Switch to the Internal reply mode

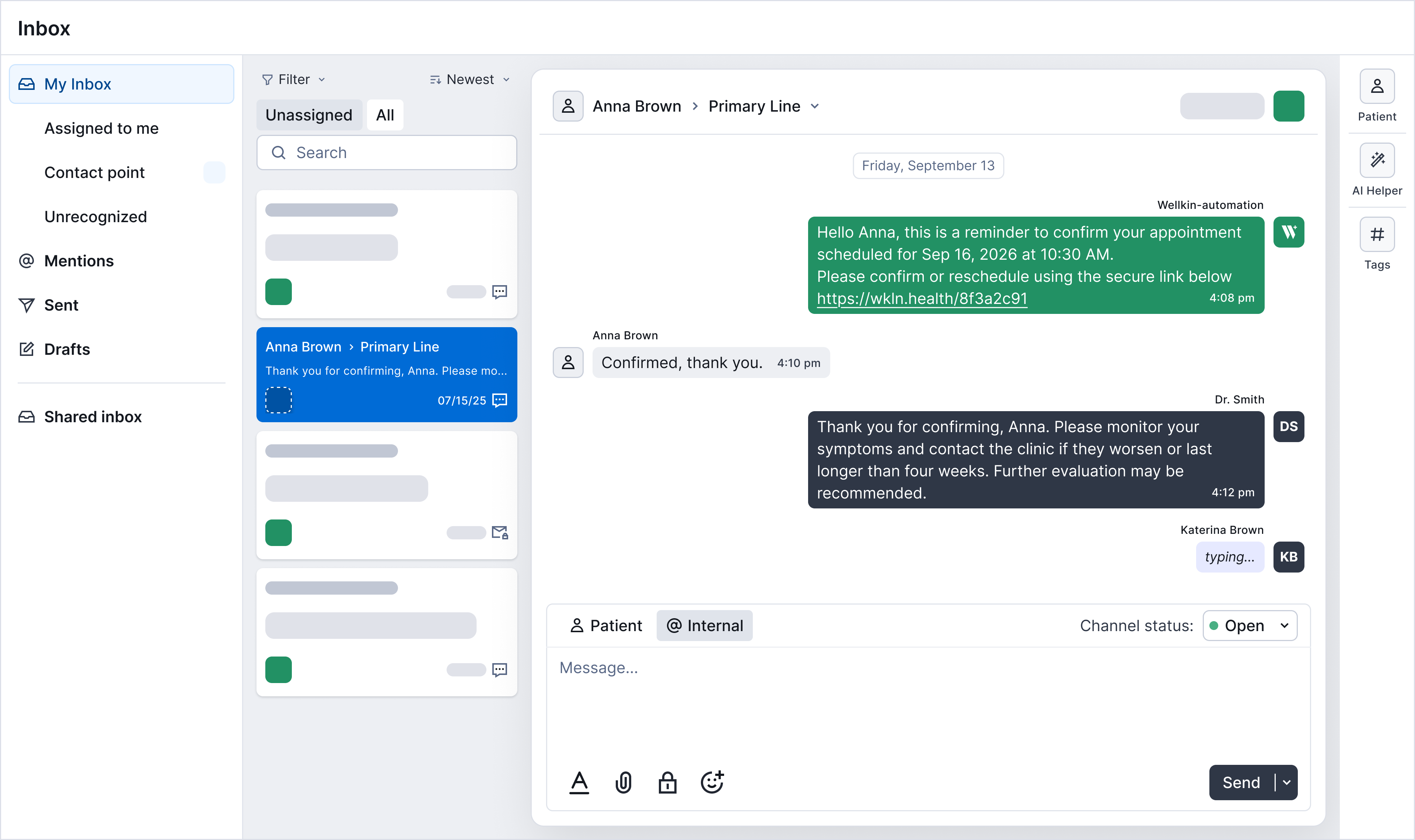(704, 626)
